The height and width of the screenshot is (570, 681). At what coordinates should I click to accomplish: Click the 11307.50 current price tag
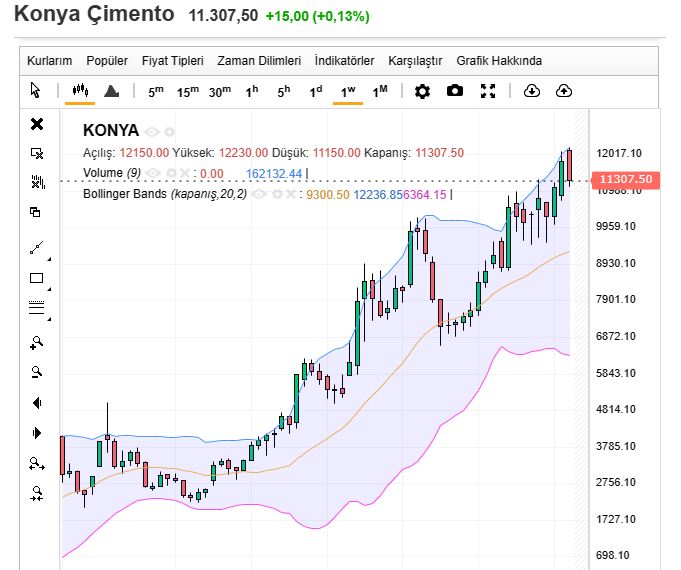[x=625, y=179]
